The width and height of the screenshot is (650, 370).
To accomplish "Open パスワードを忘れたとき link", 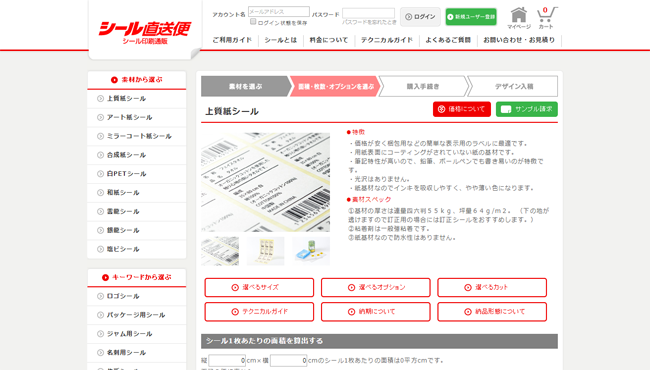I will tap(369, 22).
